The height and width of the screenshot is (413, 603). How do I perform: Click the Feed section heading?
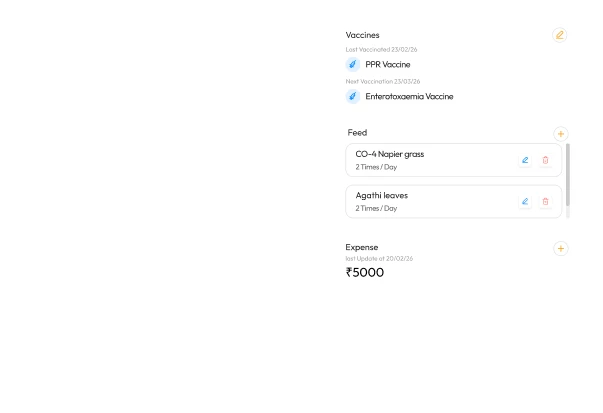point(357,133)
